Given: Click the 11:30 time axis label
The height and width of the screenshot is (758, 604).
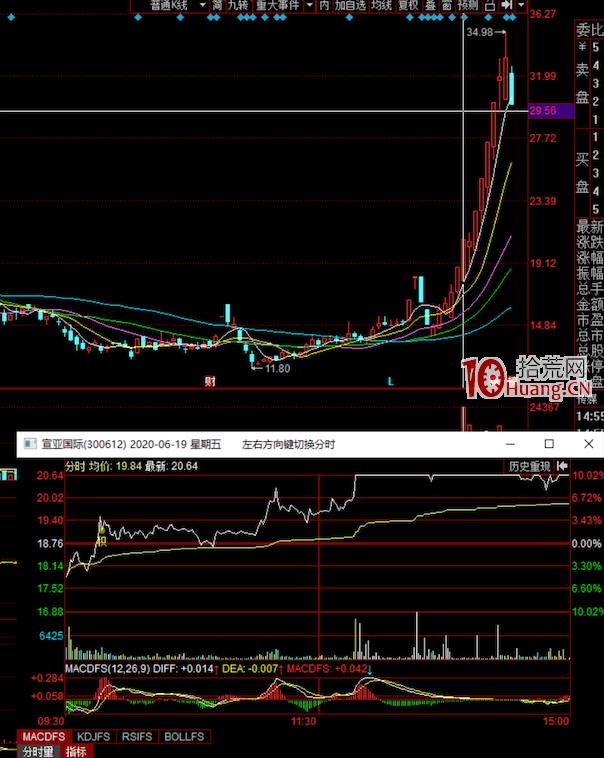Looking at the screenshot, I should (x=304, y=721).
